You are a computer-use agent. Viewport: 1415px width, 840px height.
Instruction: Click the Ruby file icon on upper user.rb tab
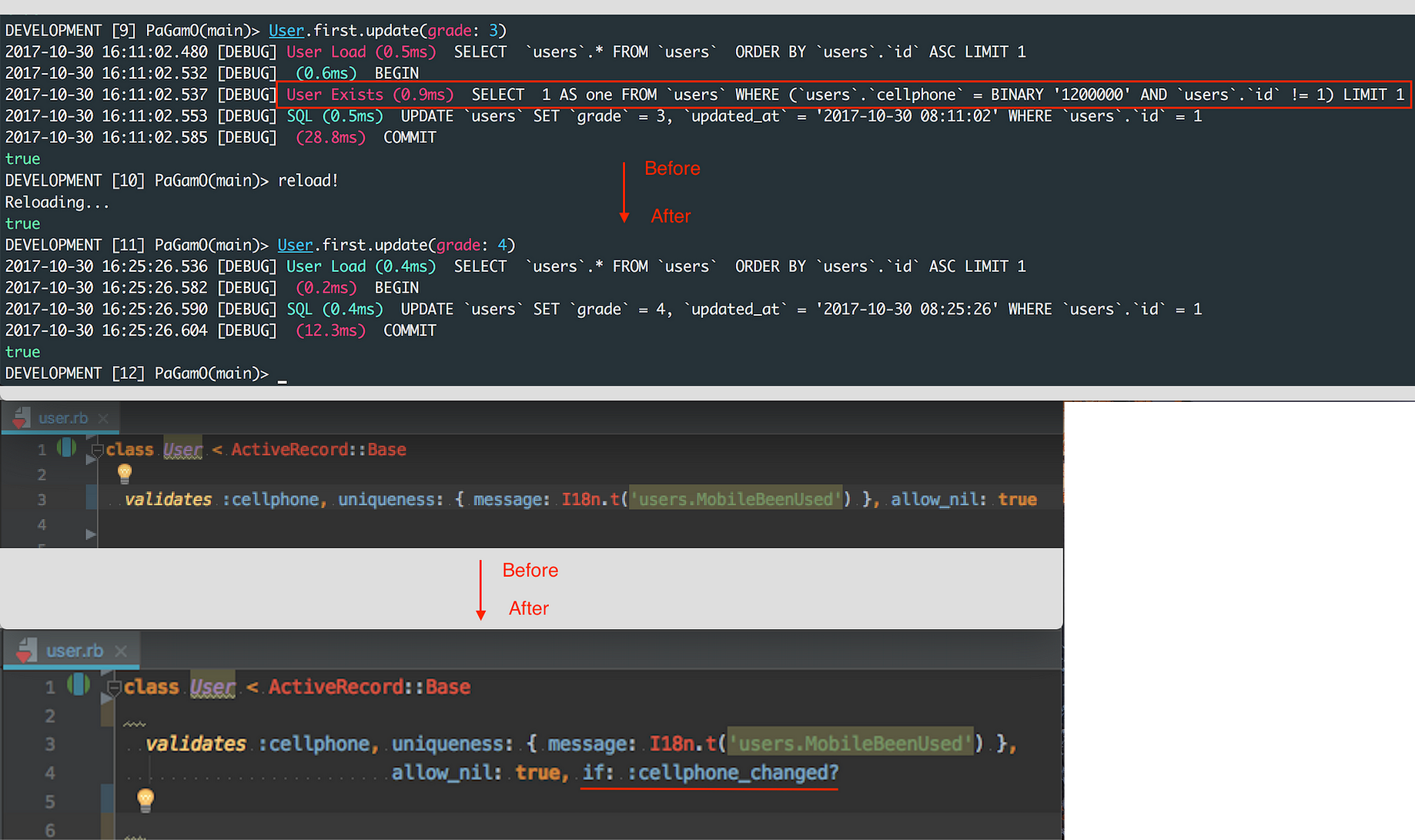pos(22,418)
